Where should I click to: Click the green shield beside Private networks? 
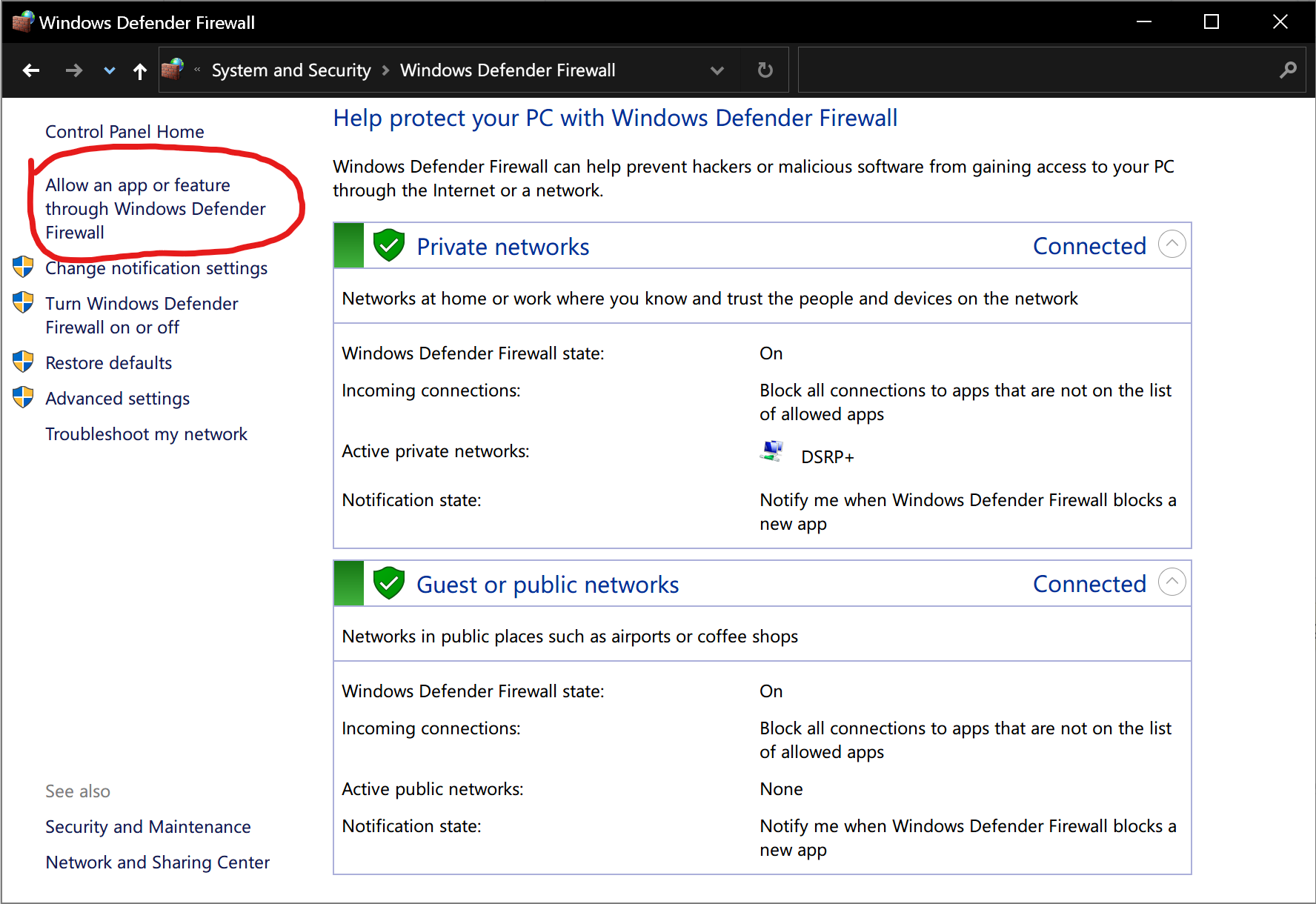pyautogui.click(x=388, y=245)
